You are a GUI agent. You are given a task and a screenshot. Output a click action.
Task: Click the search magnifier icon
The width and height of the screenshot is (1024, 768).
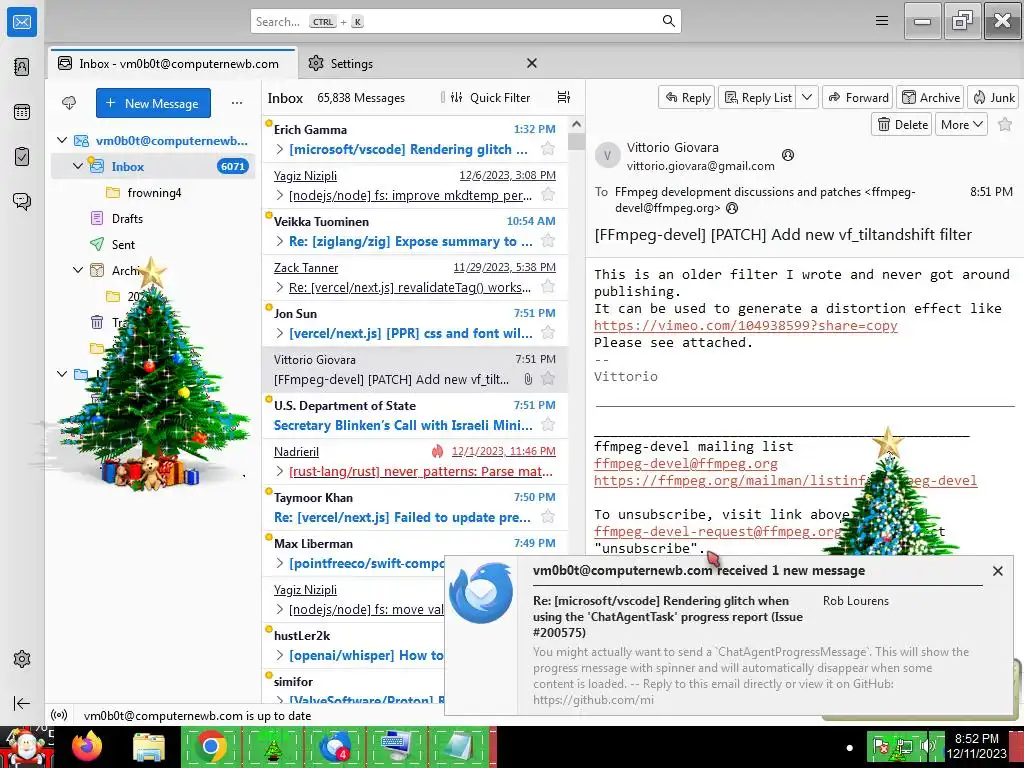(668, 21)
